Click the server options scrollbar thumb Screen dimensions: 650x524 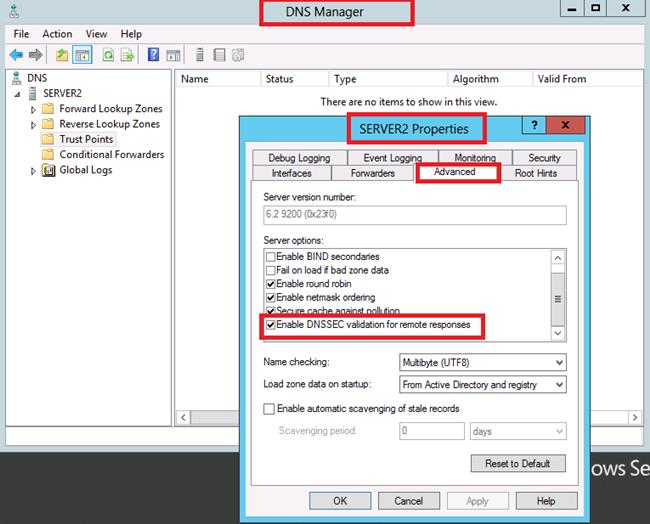click(x=558, y=299)
